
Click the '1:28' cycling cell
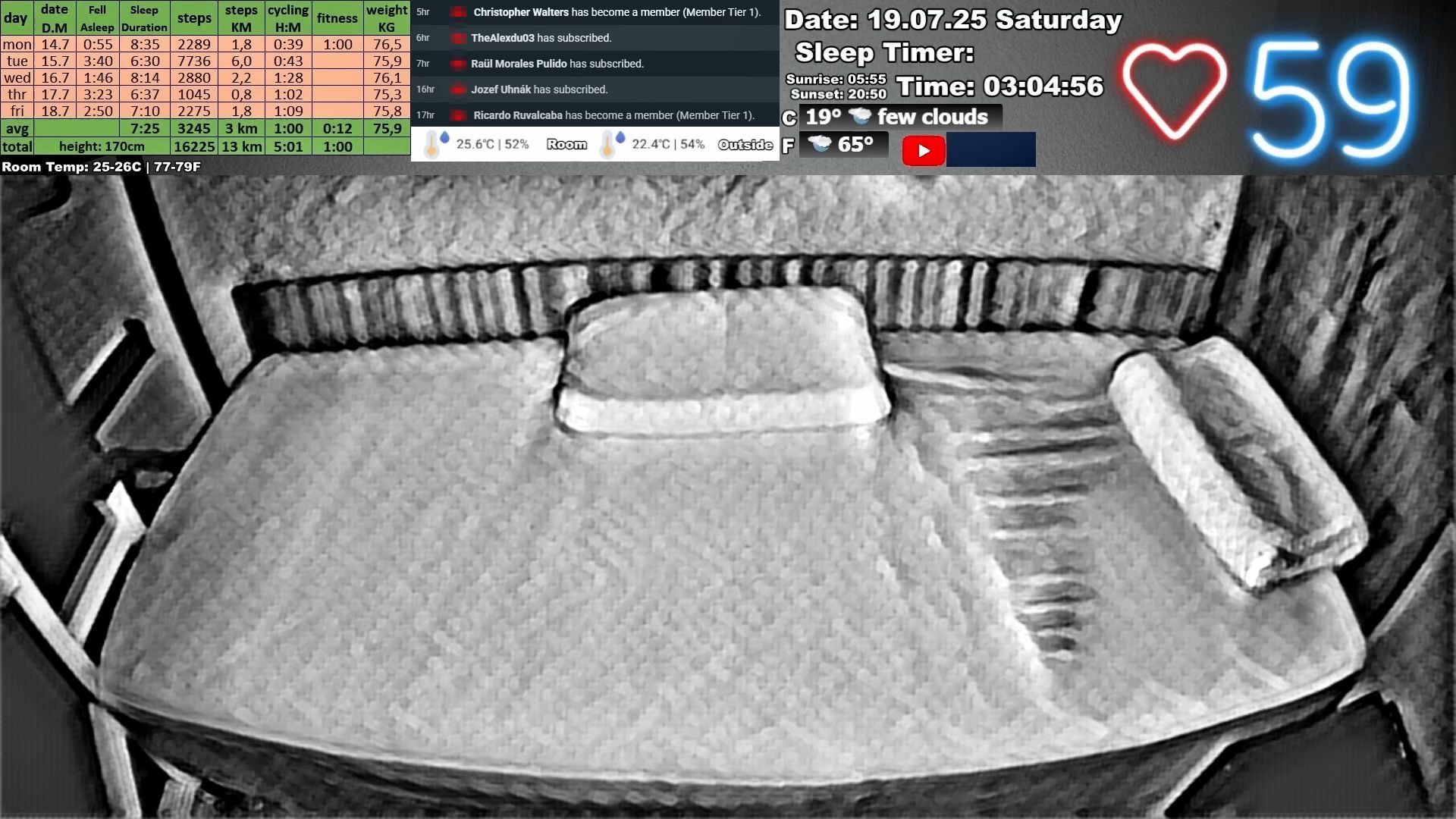pyautogui.click(x=288, y=77)
